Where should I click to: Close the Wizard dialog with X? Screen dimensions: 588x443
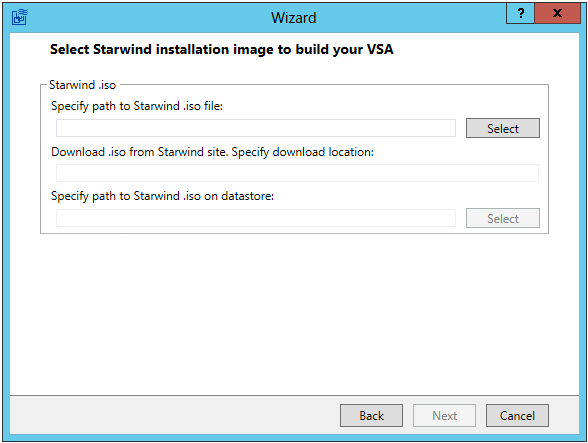(x=557, y=14)
